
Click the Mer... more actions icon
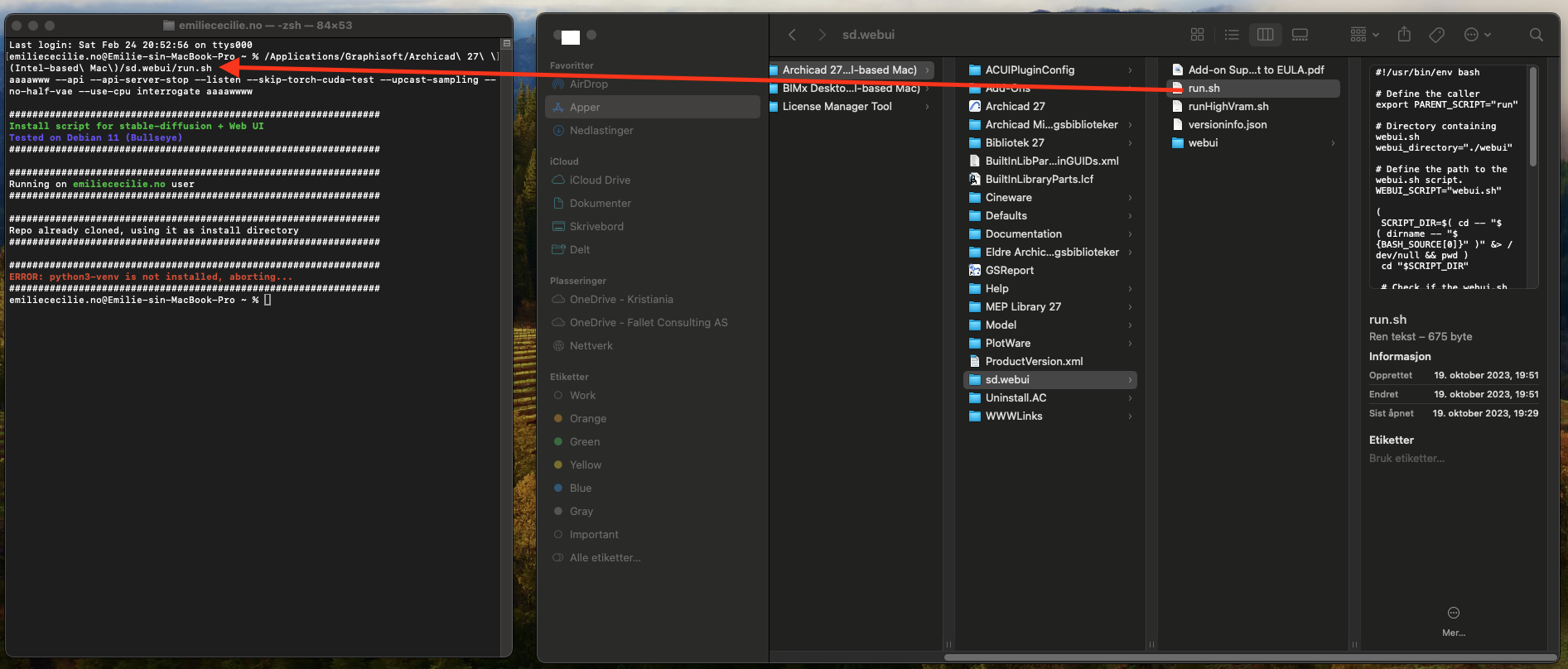click(1453, 614)
